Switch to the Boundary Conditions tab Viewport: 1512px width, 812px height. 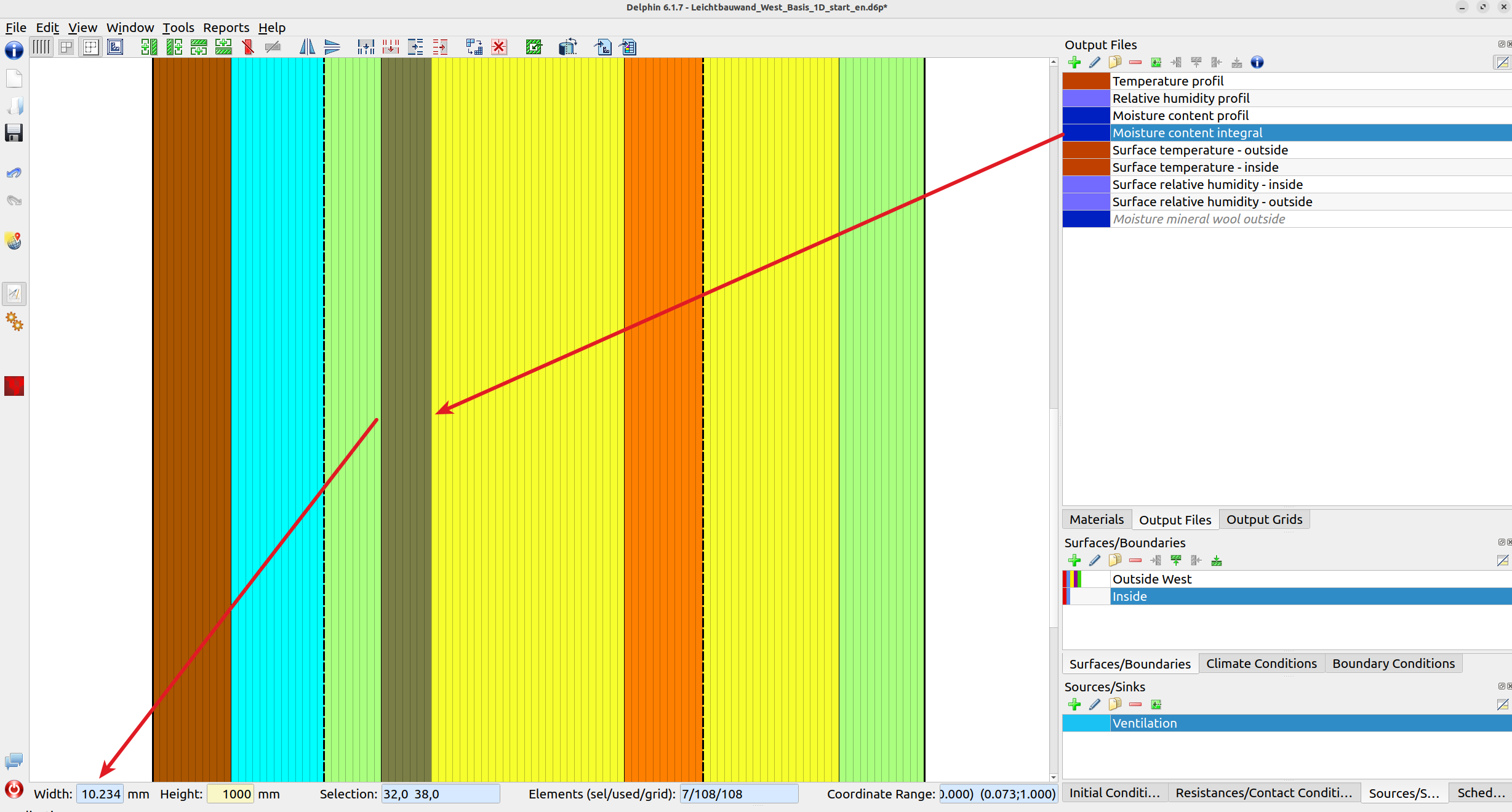tap(1393, 664)
